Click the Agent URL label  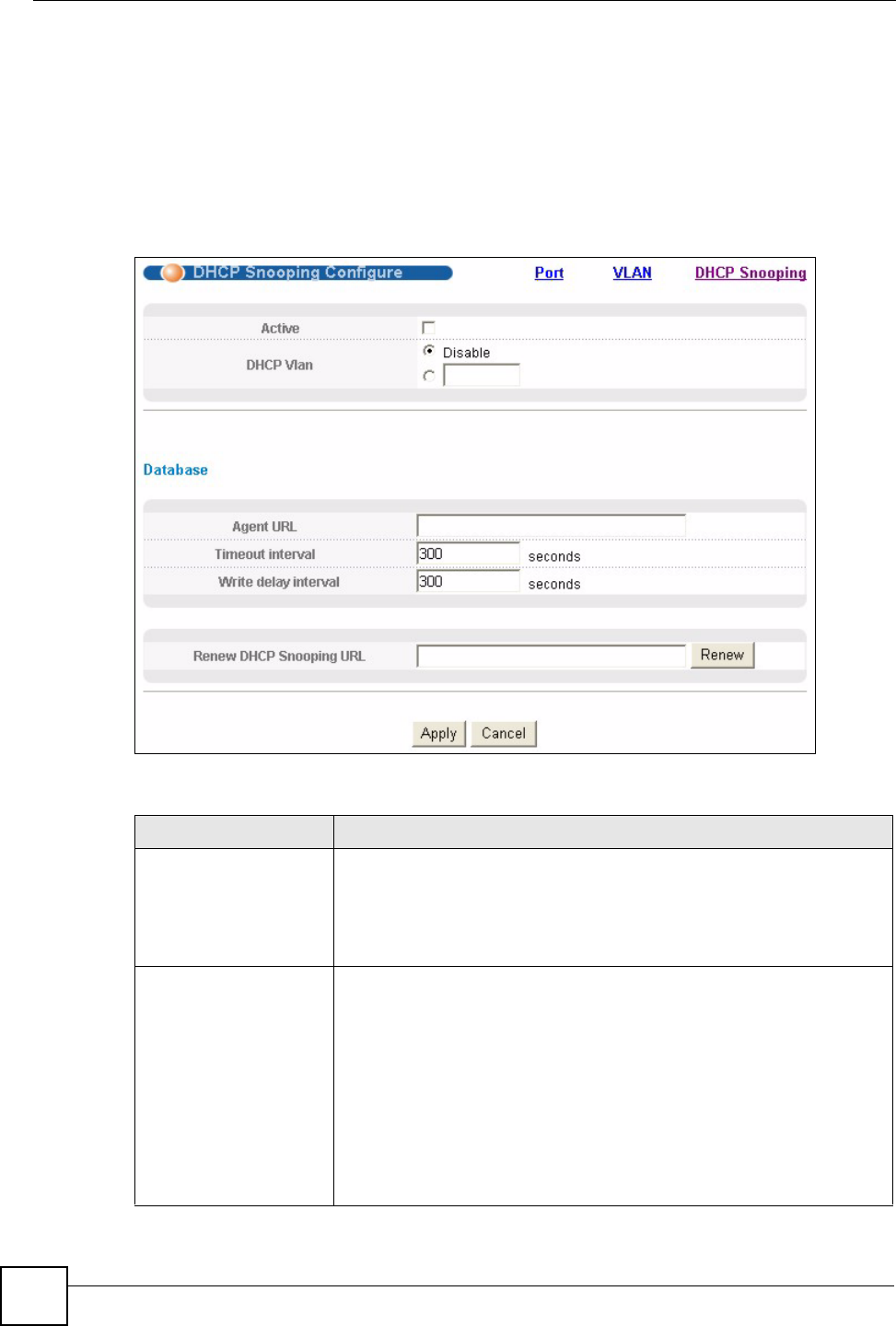tap(264, 527)
